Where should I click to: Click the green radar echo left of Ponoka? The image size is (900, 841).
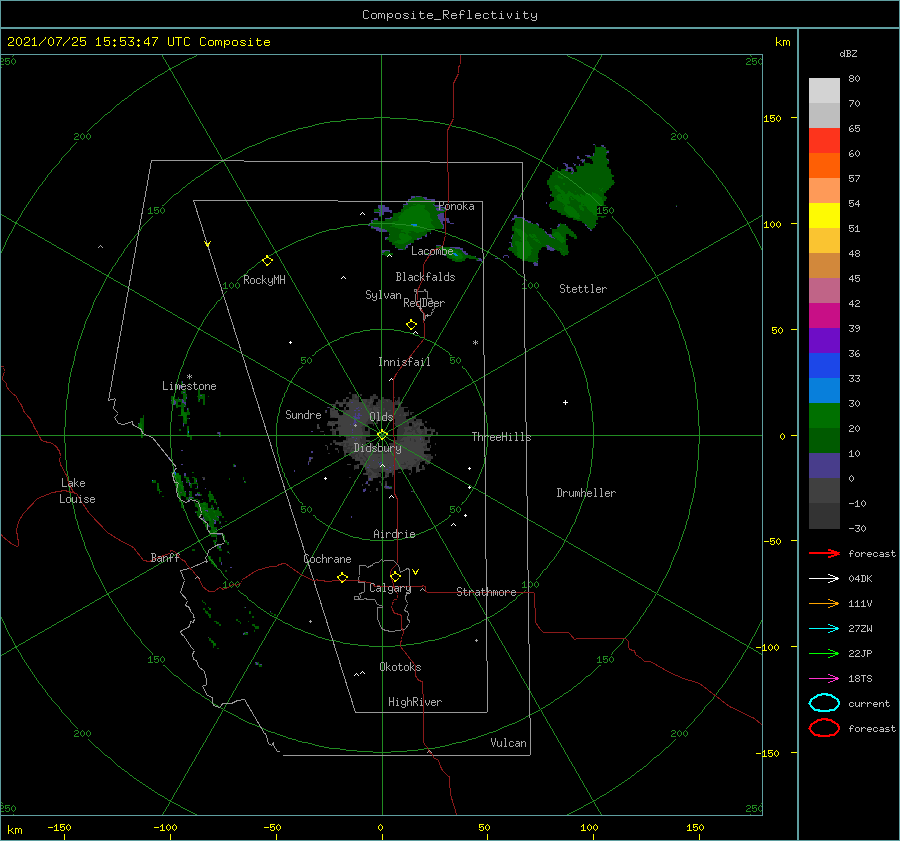tap(412, 223)
